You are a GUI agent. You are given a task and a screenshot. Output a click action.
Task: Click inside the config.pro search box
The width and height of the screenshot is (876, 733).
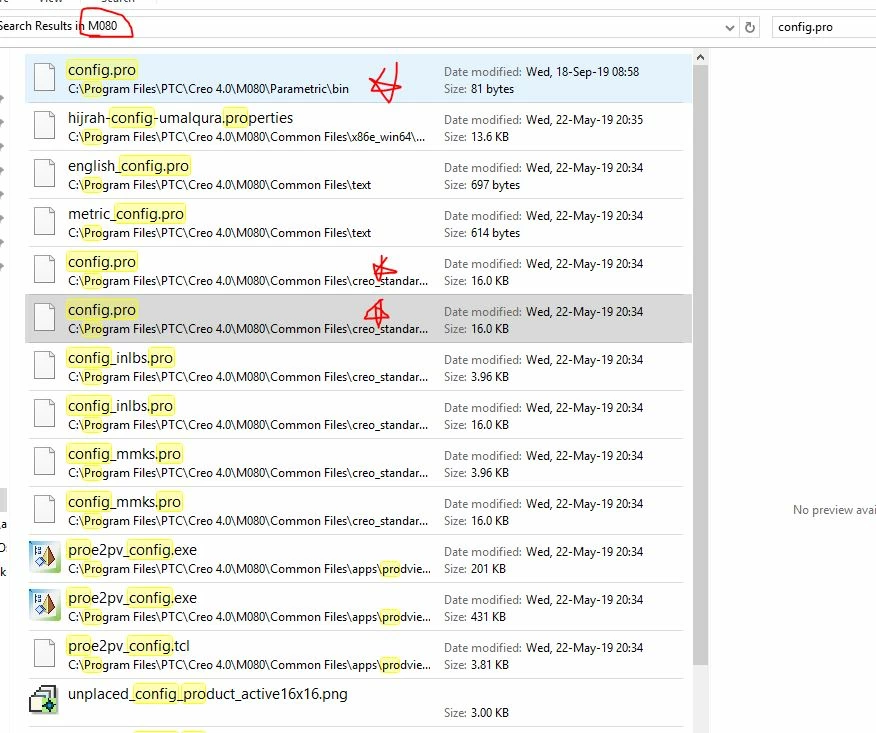tap(823, 27)
